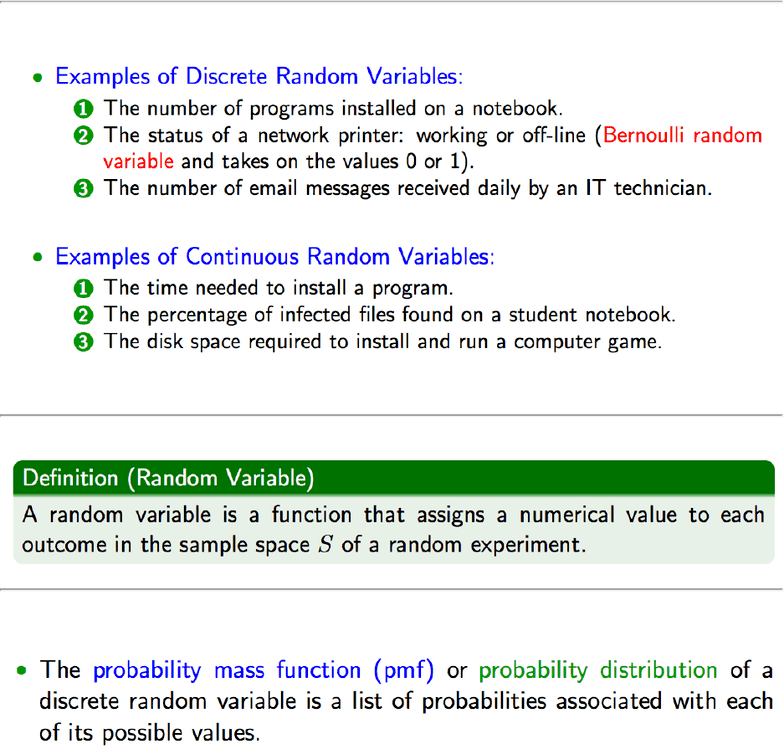Click red word 'variable' on second printer line
784x754 pixels.
coord(138,162)
